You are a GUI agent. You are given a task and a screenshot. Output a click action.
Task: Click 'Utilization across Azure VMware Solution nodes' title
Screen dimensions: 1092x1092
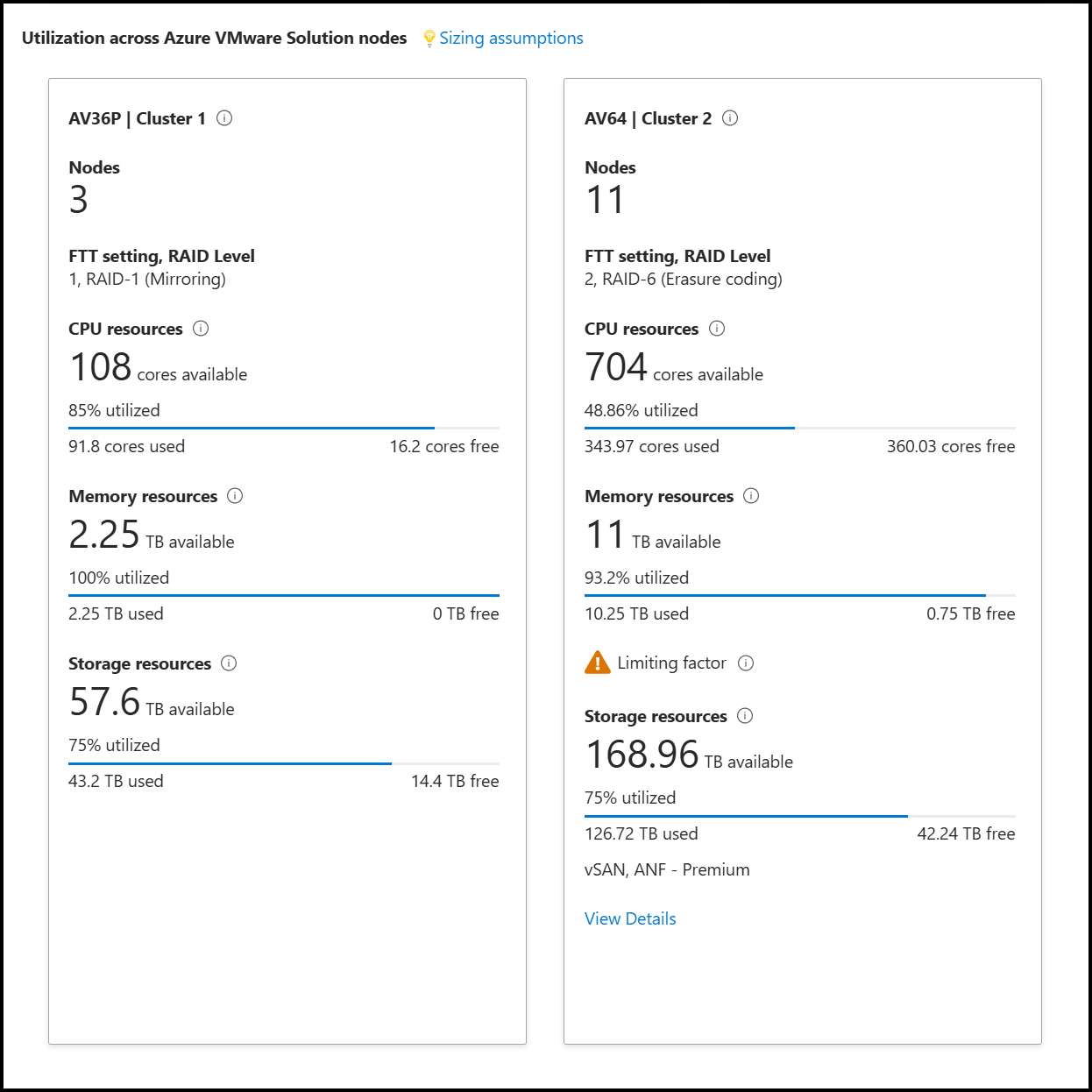tap(214, 38)
